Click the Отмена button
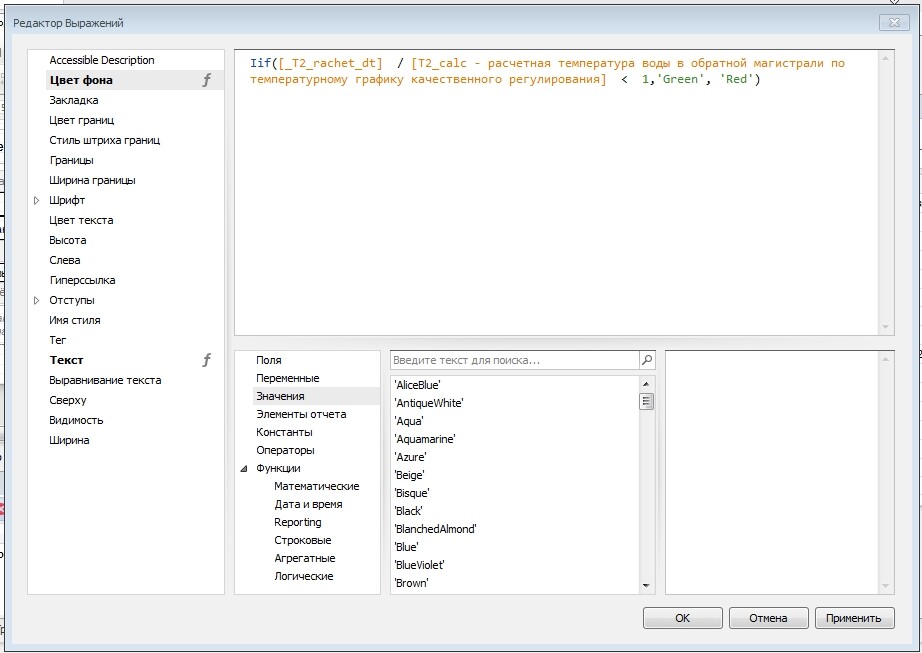This screenshot has width=922, height=653. (x=768, y=618)
